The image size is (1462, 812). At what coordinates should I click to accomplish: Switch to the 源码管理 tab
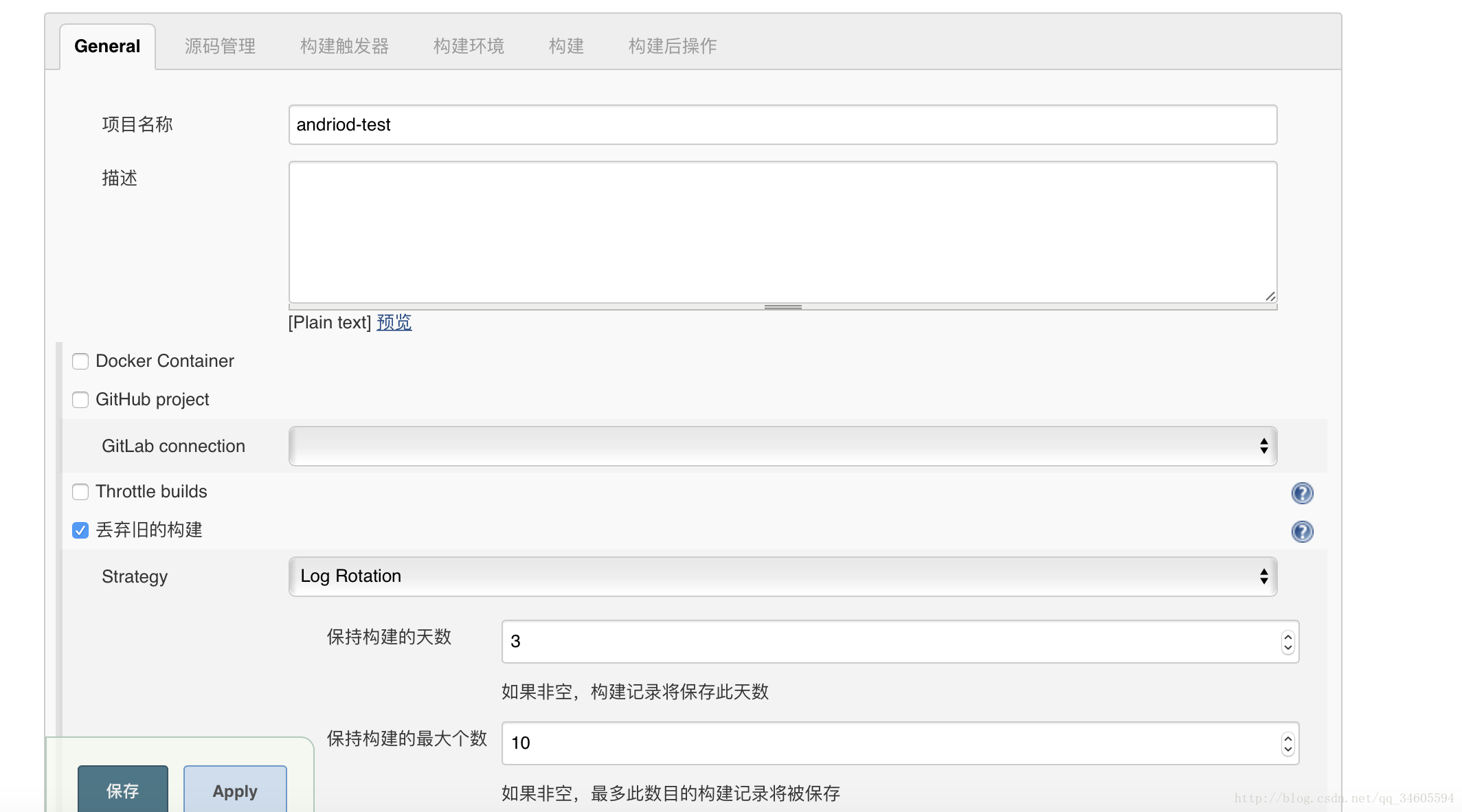220,46
